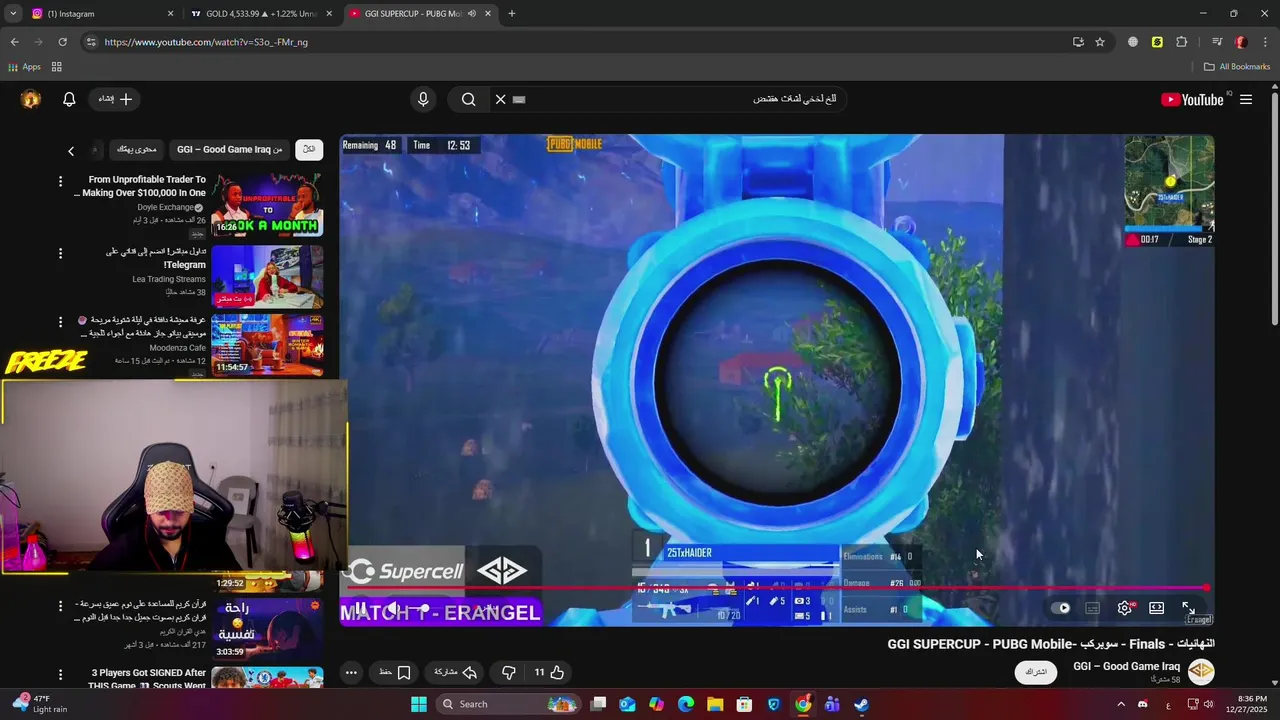Open the tab search dropdown arrow
1280x720 pixels.
tap(13, 14)
